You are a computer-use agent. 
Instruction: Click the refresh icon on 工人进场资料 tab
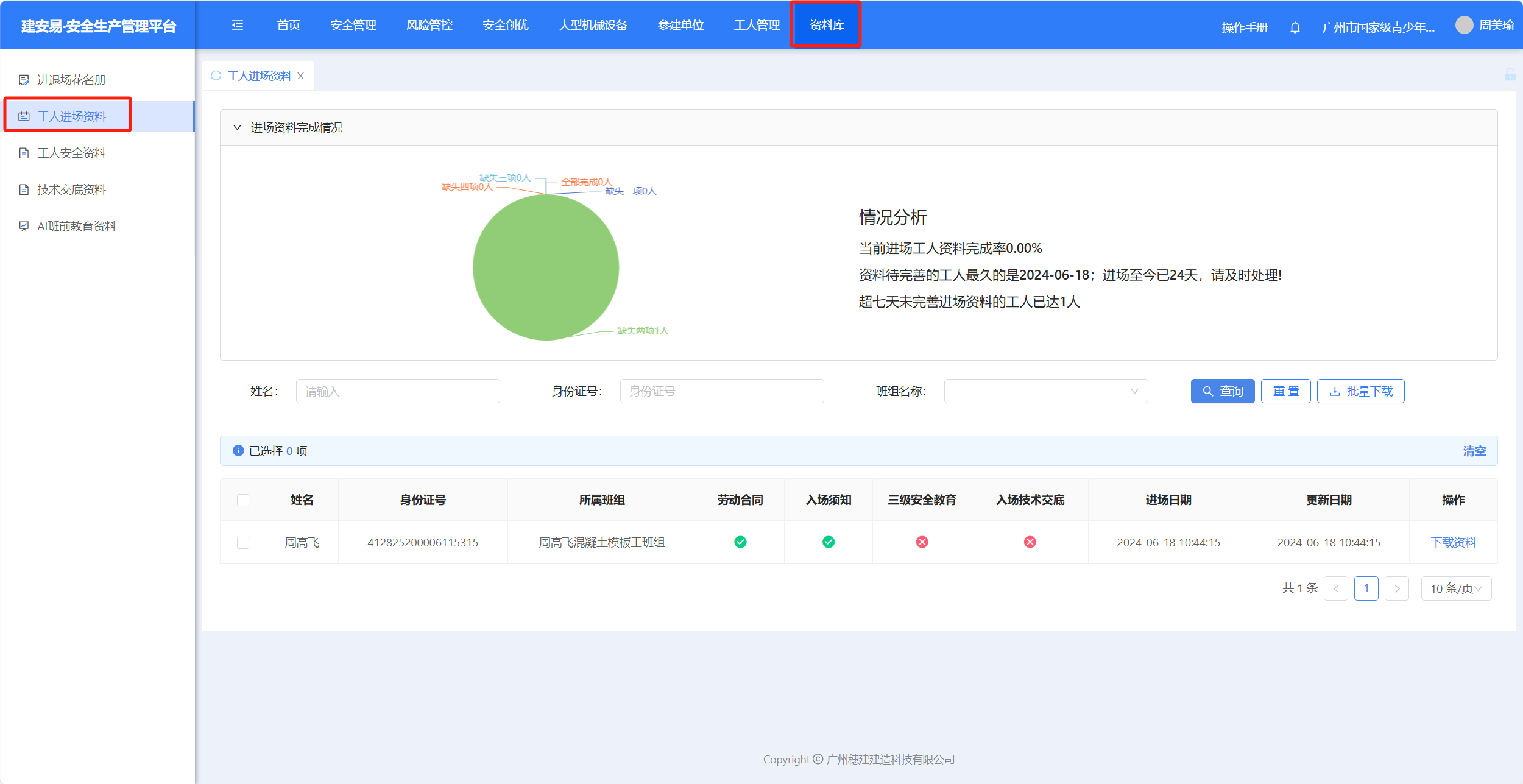(216, 76)
